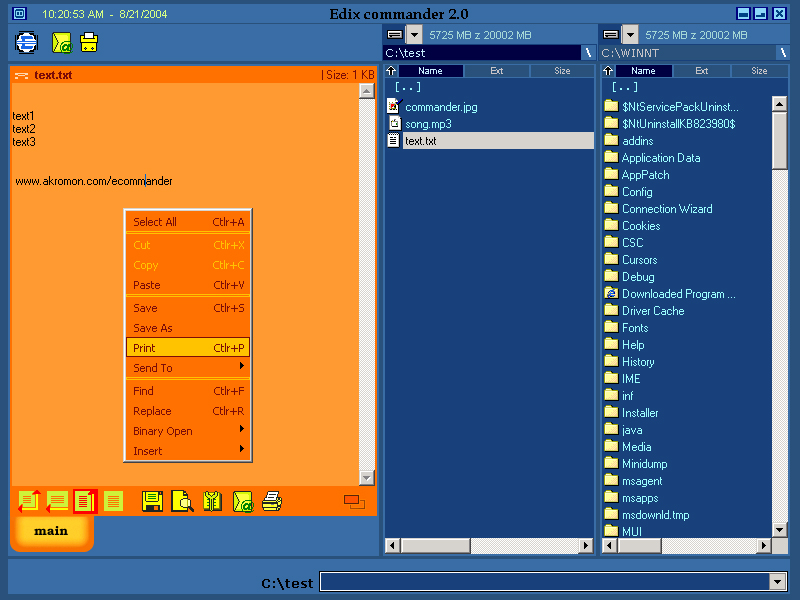Jump to root with left panel backslash button
The height and width of the screenshot is (600, 800).
coord(588,53)
